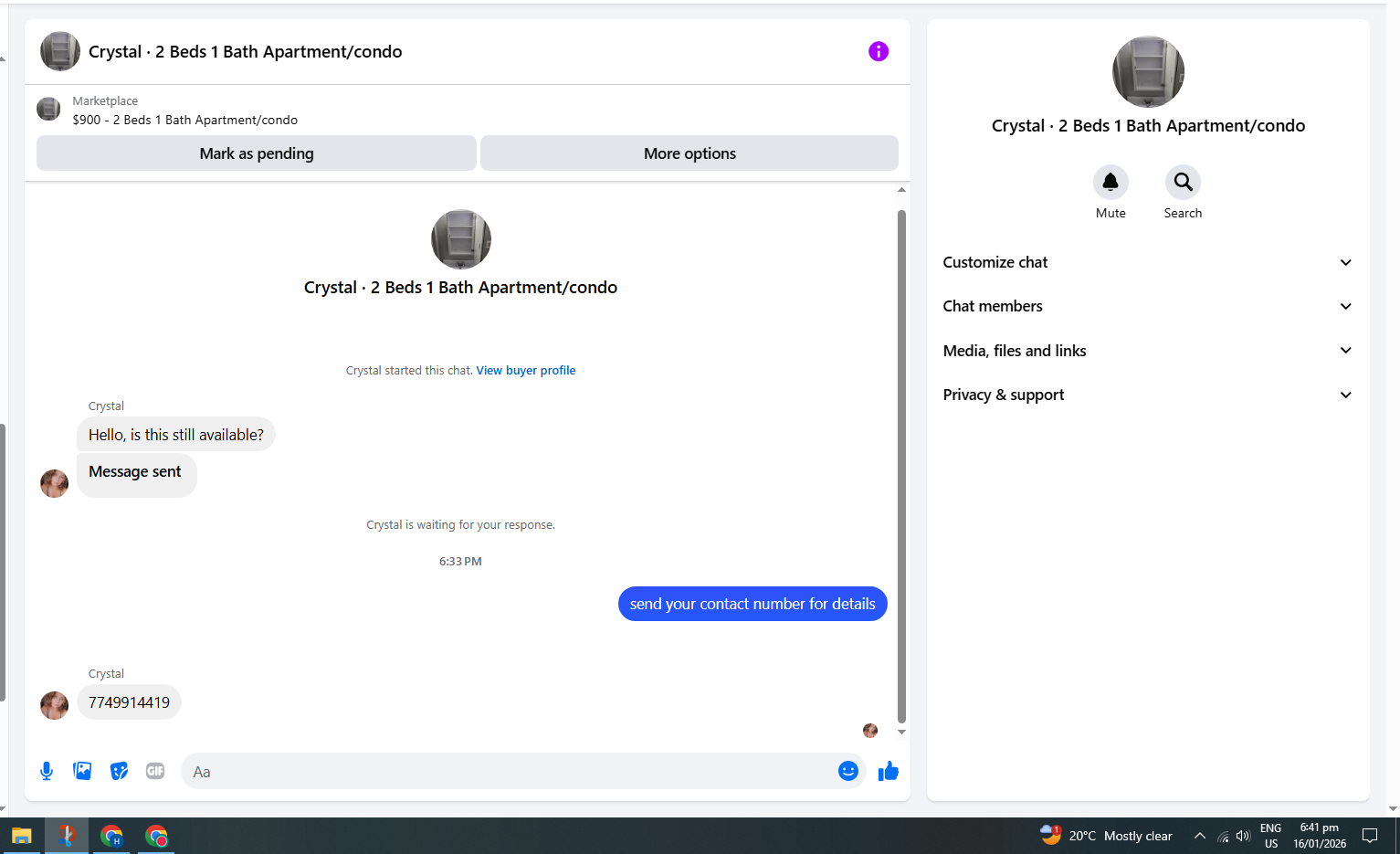Select the 7749914419 message bubble

[129, 702]
